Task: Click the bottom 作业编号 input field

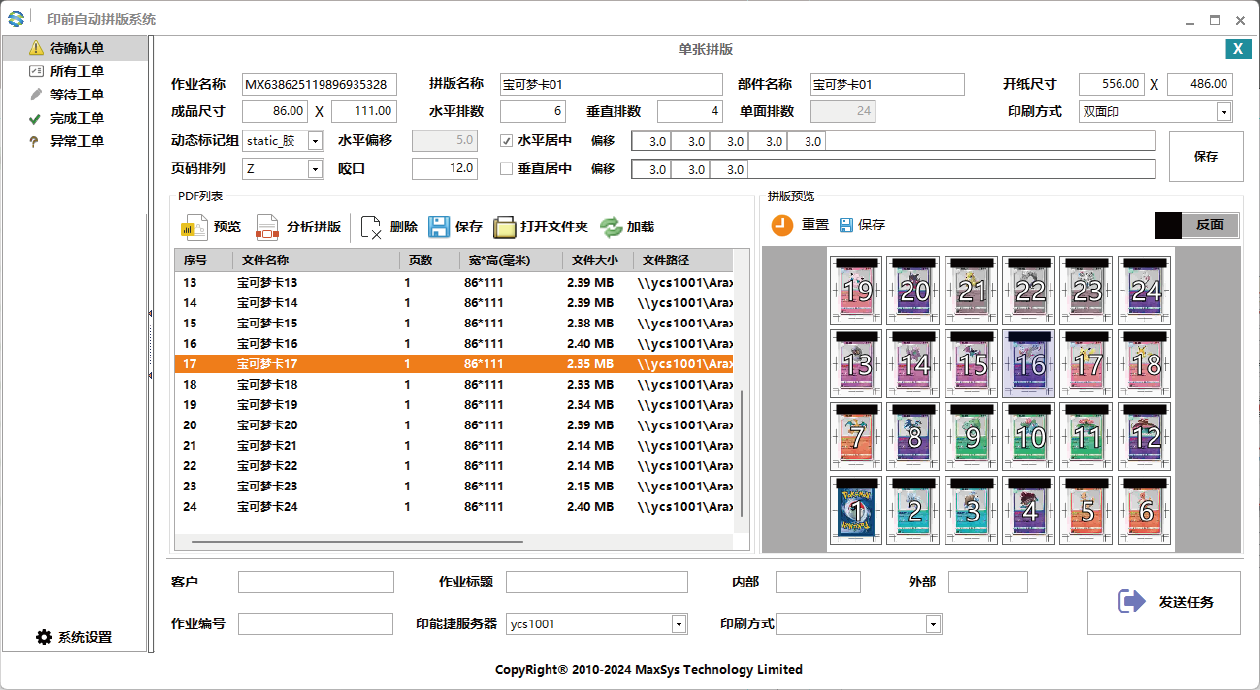Action: pos(316,624)
